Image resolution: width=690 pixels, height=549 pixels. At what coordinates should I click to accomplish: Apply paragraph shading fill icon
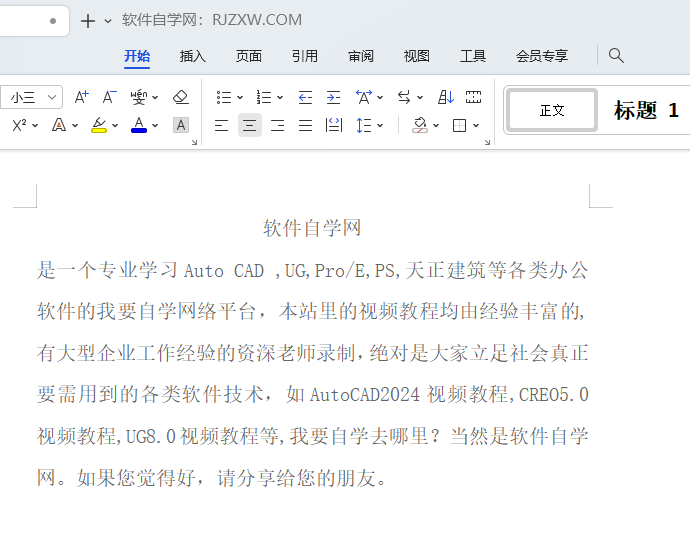[x=420, y=126]
